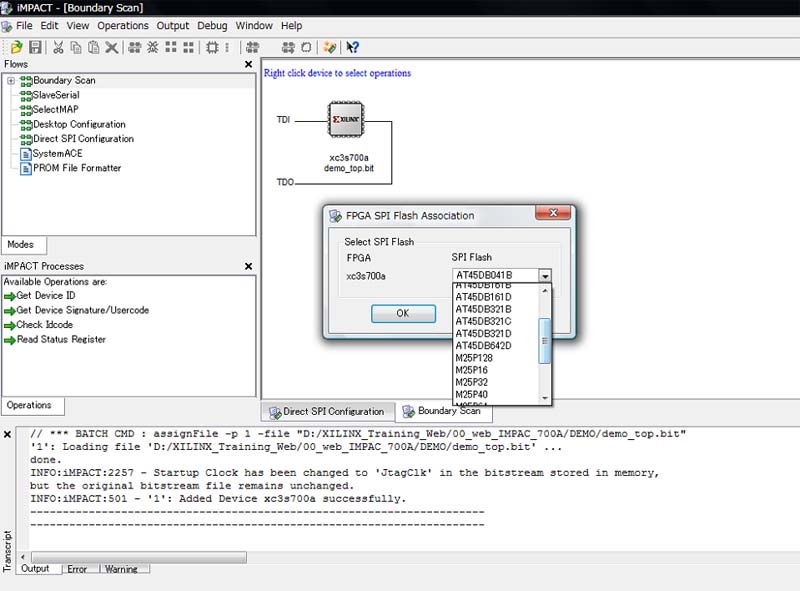Open the Edit menu
800x591 pixels.
(49, 26)
